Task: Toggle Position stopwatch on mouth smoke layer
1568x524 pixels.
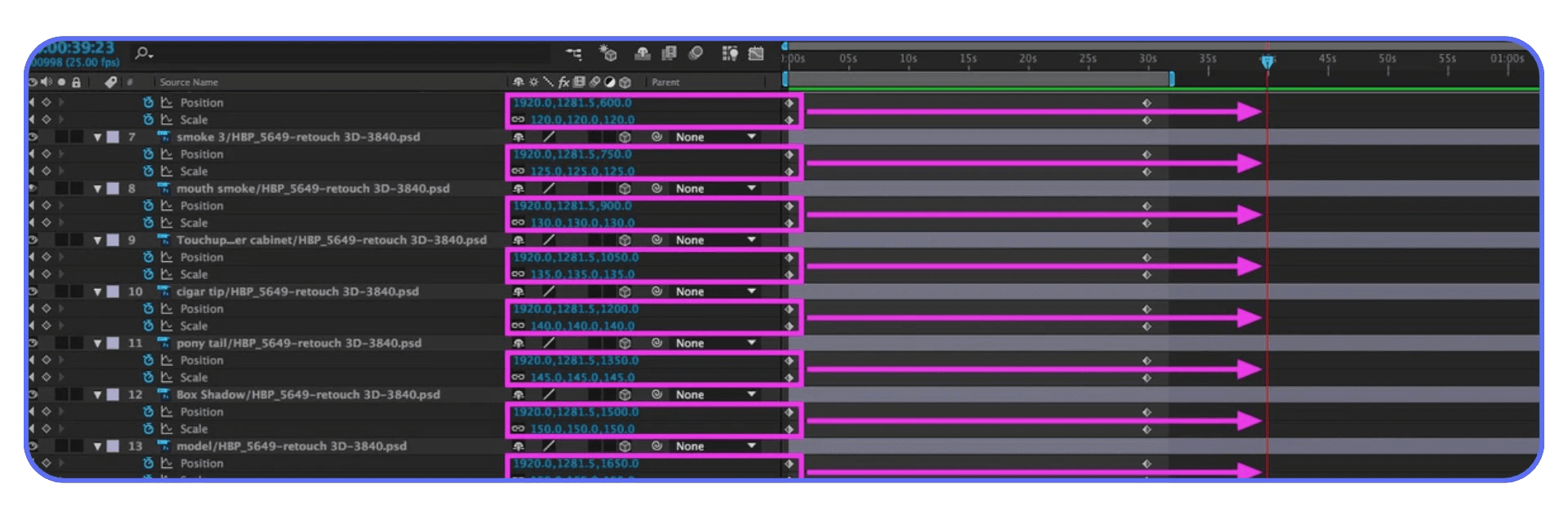Action: 148,206
